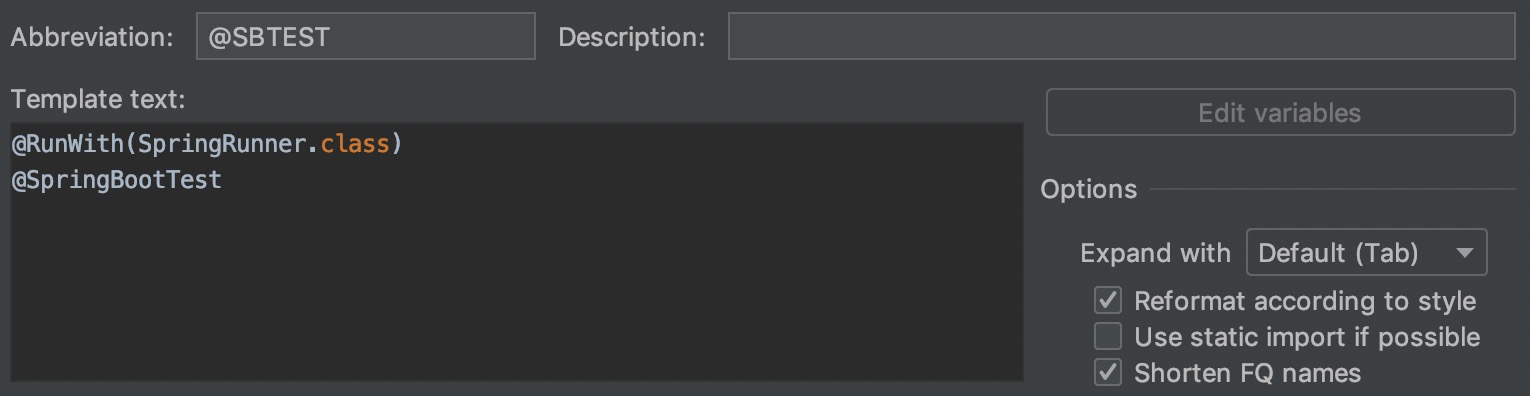The height and width of the screenshot is (396, 1530).
Task: Click the Expand with label
Action: [1156, 254]
